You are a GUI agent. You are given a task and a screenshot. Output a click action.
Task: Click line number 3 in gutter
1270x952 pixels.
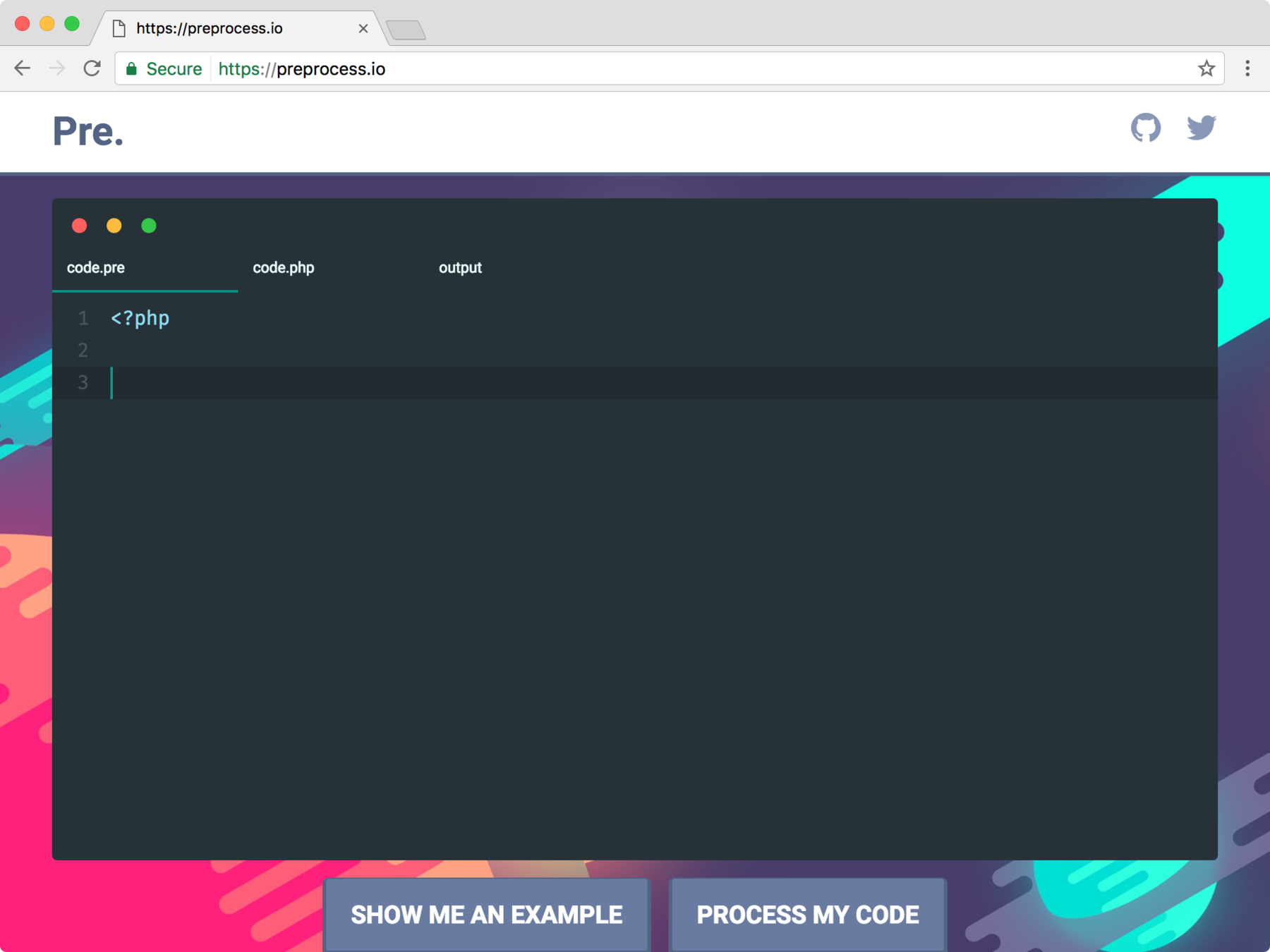point(83,383)
